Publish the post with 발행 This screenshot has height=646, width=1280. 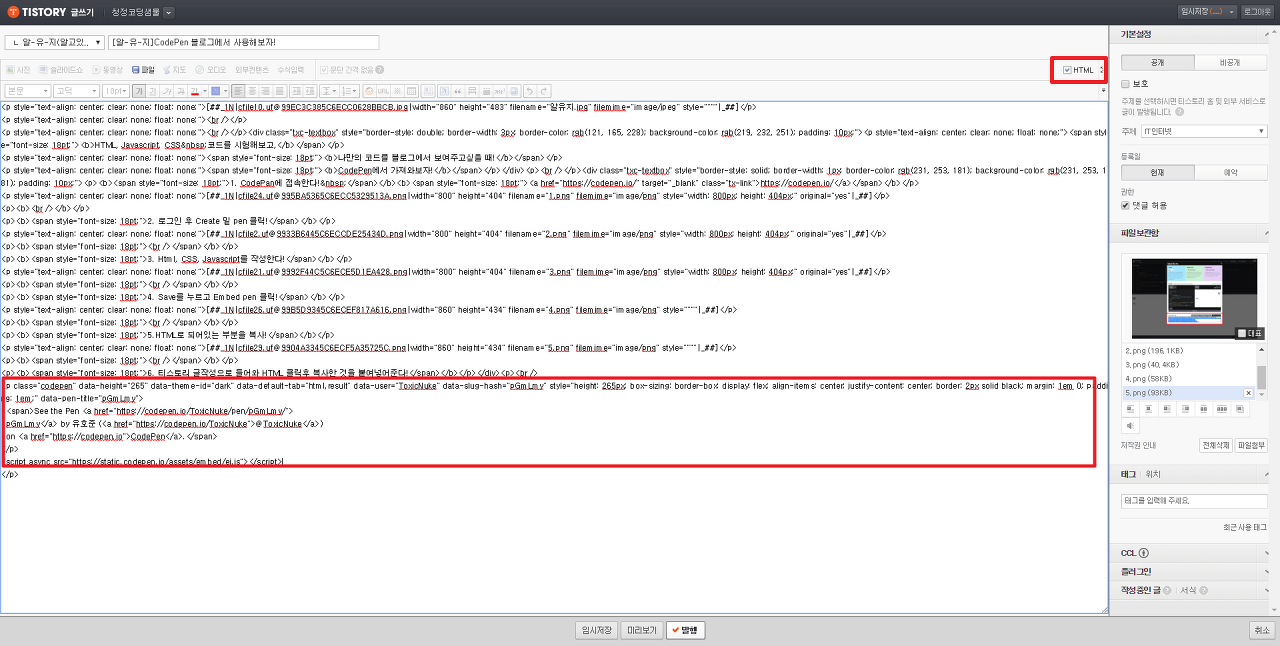[x=685, y=630]
